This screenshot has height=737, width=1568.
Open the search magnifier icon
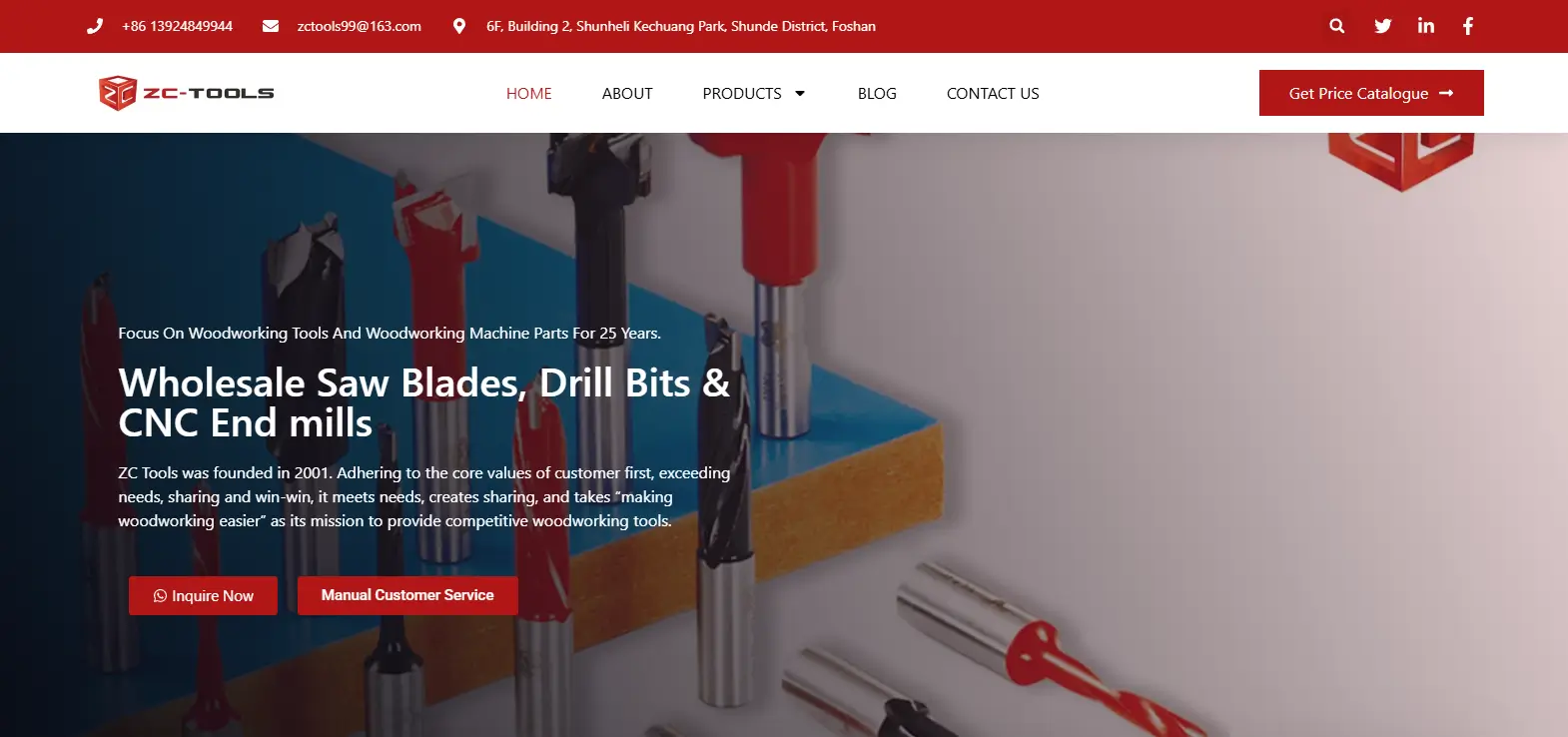coord(1337,26)
